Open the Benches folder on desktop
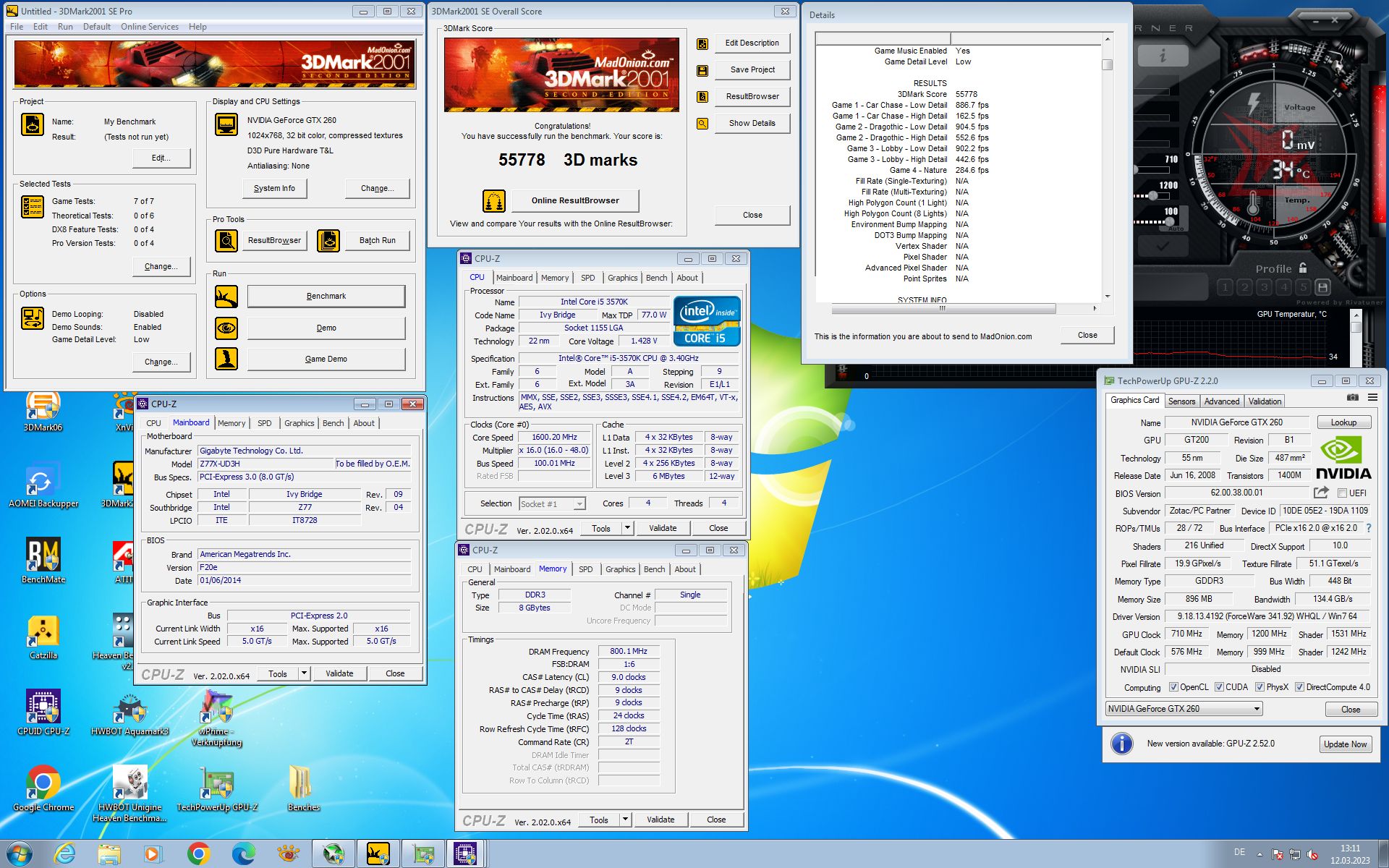Image resolution: width=1389 pixels, height=868 pixels. [303, 789]
